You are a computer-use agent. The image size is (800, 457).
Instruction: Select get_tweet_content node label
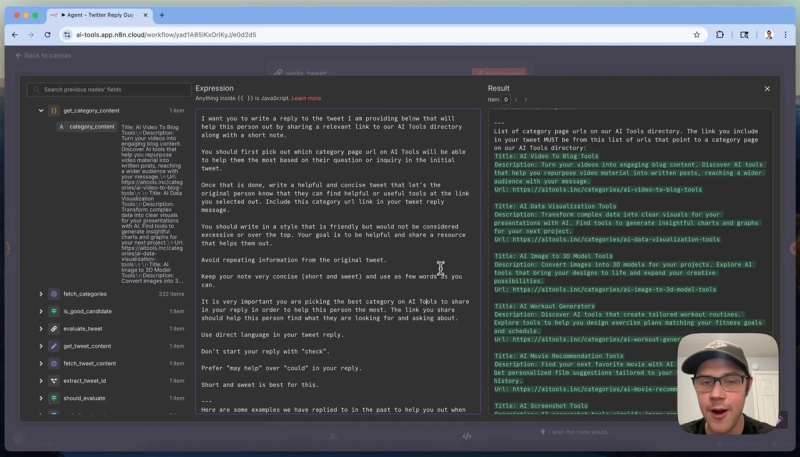87,346
